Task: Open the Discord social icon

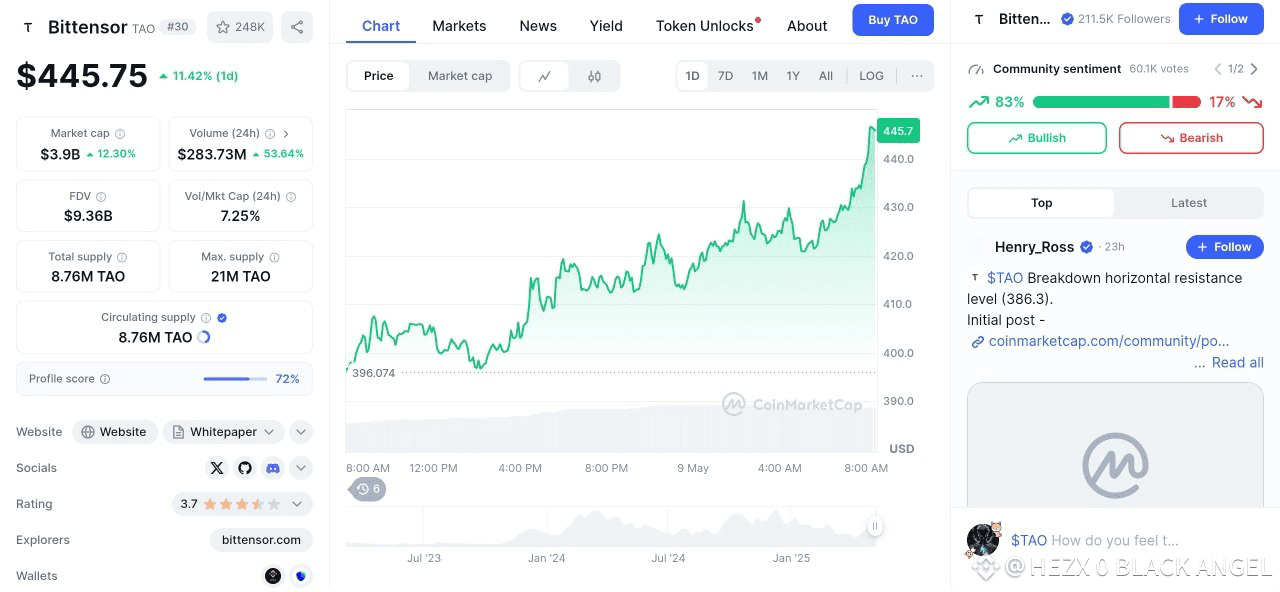Action: point(273,468)
